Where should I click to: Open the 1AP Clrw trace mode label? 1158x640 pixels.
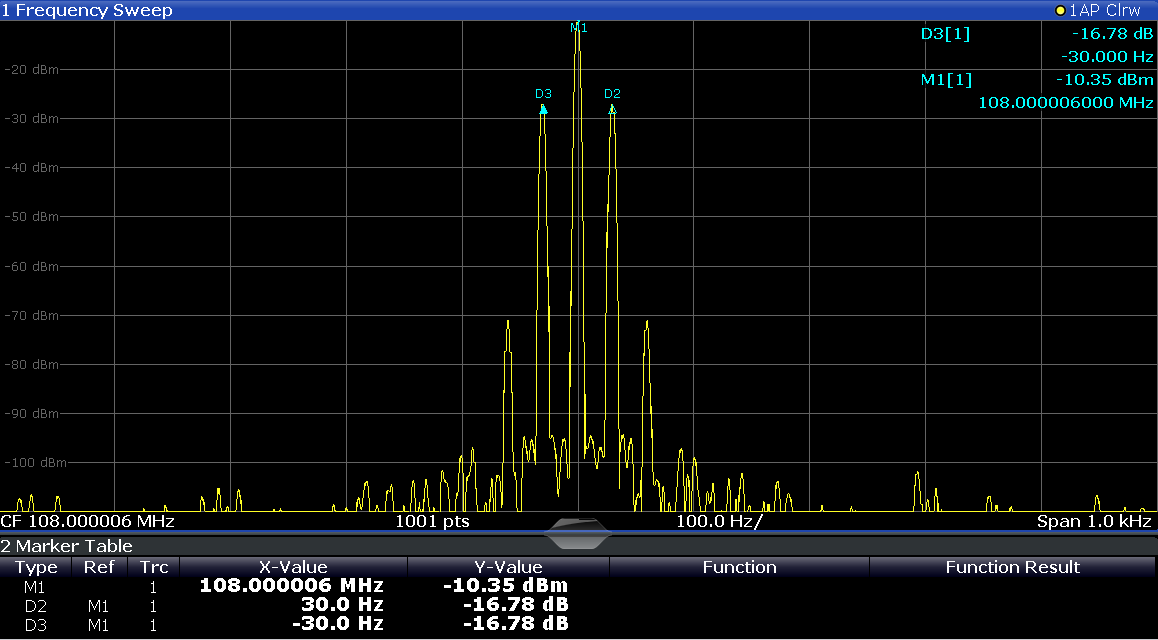click(1104, 10)
